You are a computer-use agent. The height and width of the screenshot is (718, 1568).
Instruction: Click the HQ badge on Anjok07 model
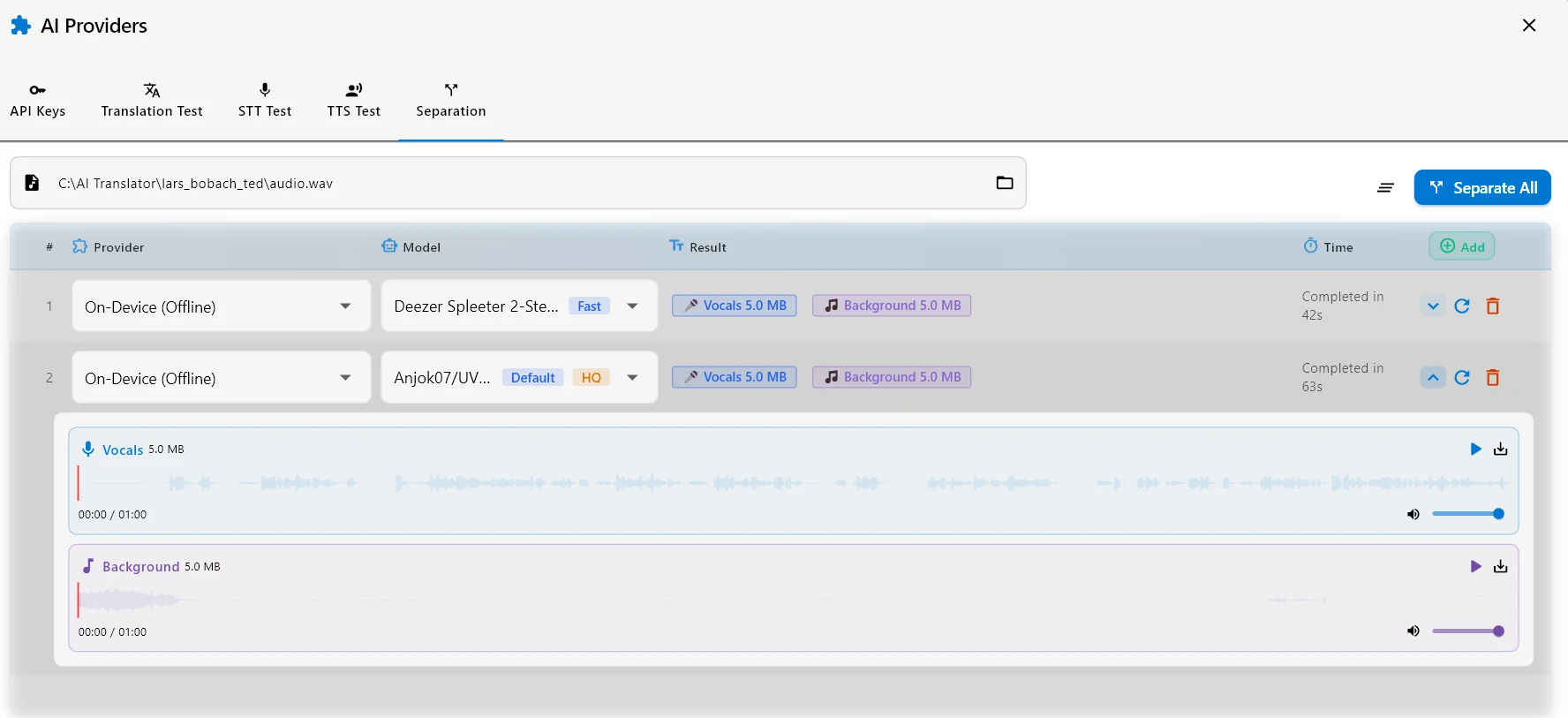point(592,378)
